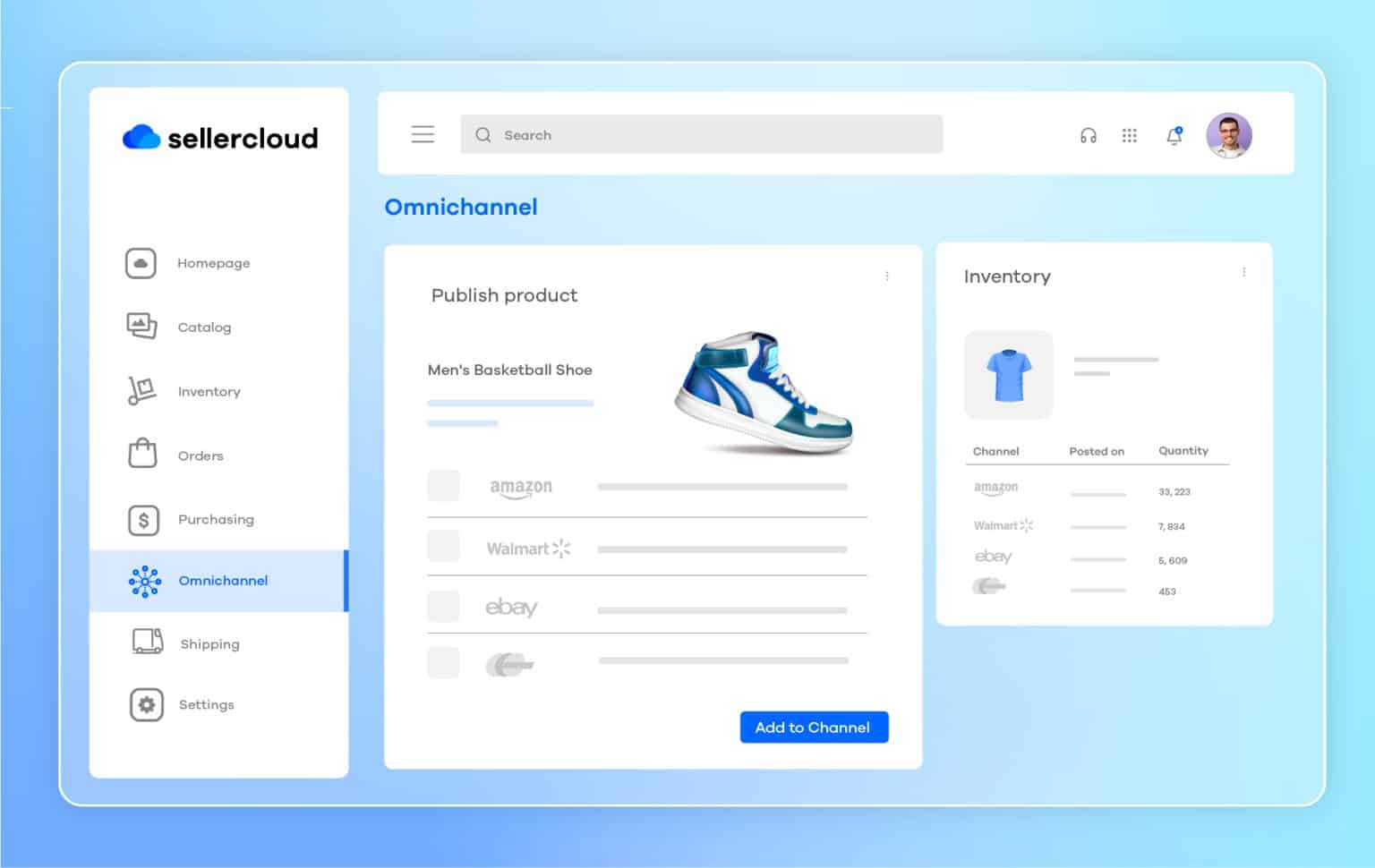Expand the navigation via the hamburger menu
Image resolution: width=1375 pixels, height=868 pixels.
tap(422, 134)
